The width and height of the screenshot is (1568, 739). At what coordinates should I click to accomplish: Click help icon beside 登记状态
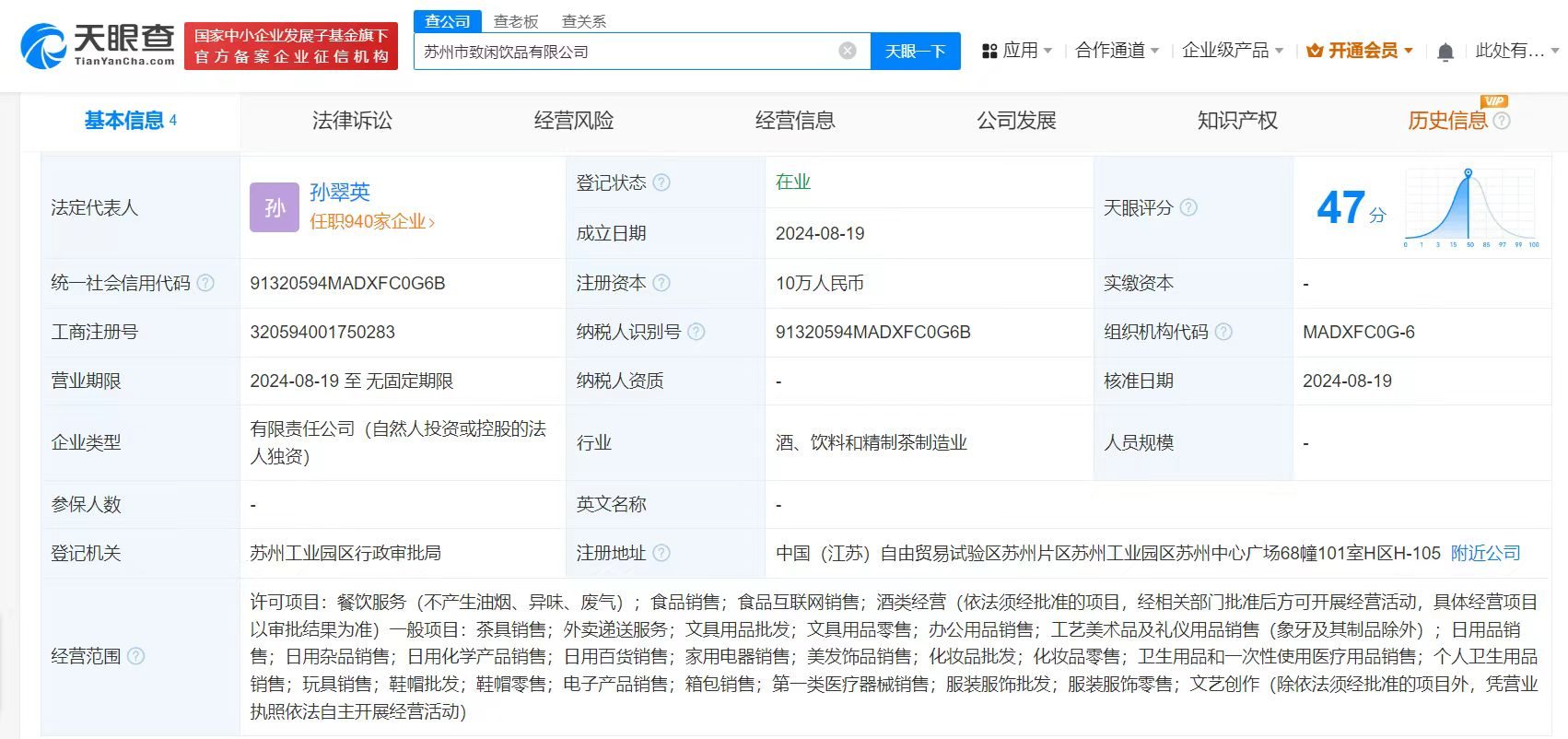tap(661, 182)
